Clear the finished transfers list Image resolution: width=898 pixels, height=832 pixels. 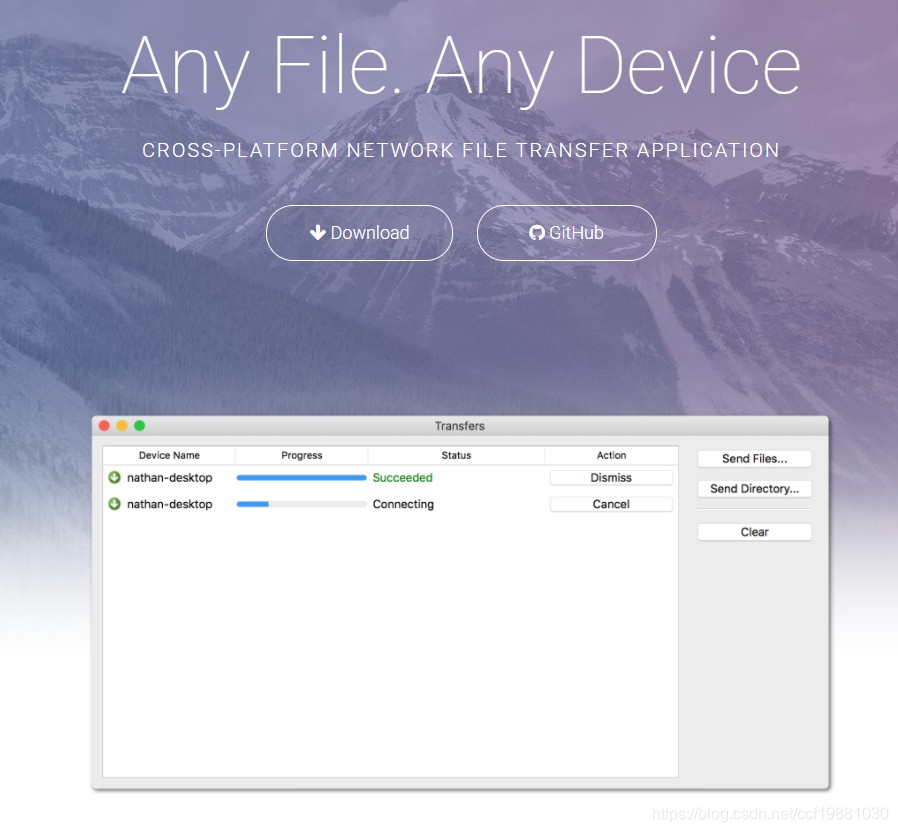click(754, 532)
